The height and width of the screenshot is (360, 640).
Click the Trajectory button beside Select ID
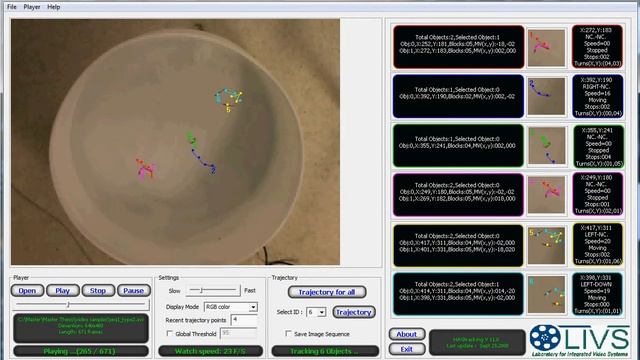354,312
